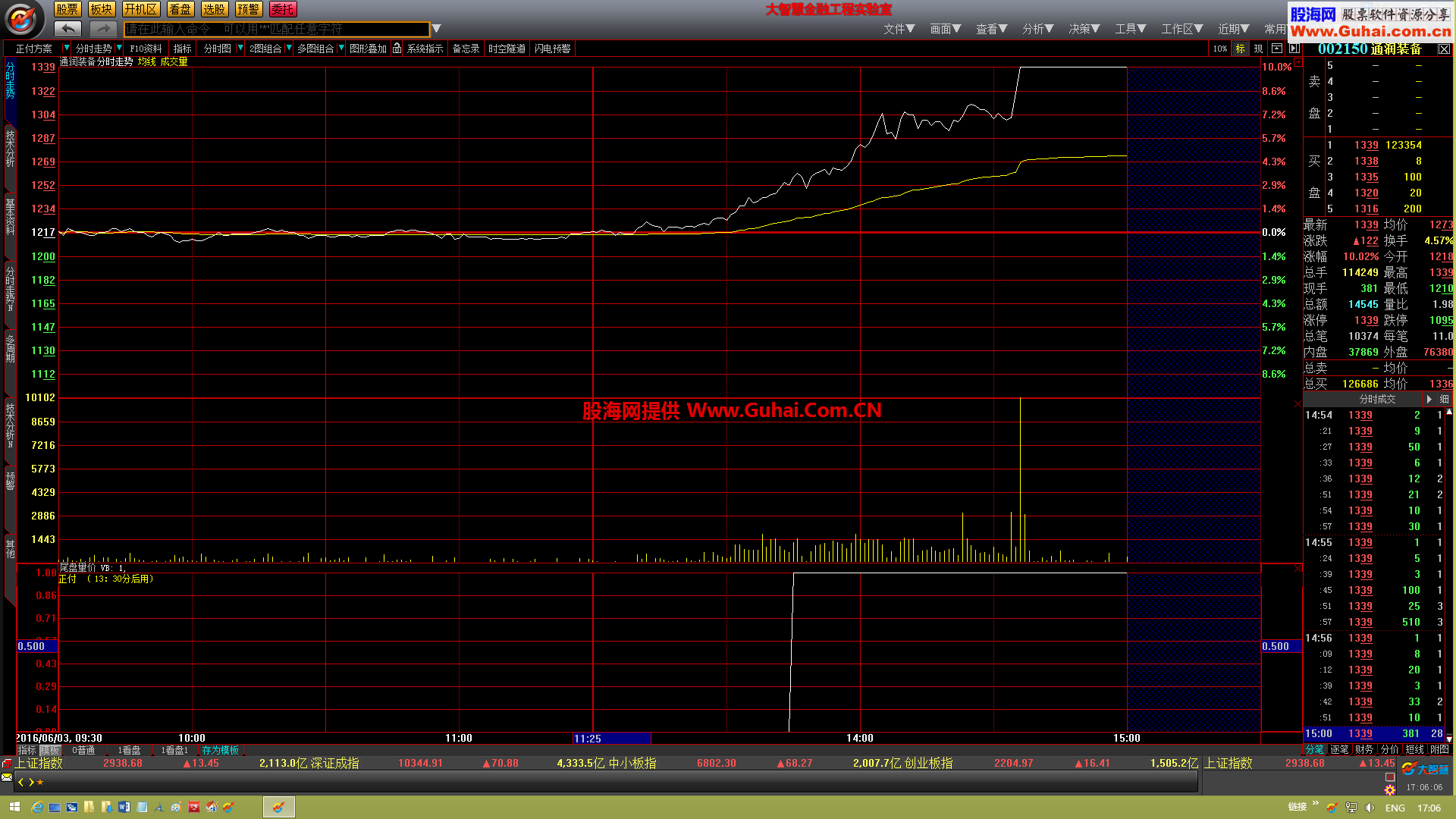Click the red window icon before 上证指数
This screenshot has height=819, width=1456.
pyautogui.click(x=7, y=763)
